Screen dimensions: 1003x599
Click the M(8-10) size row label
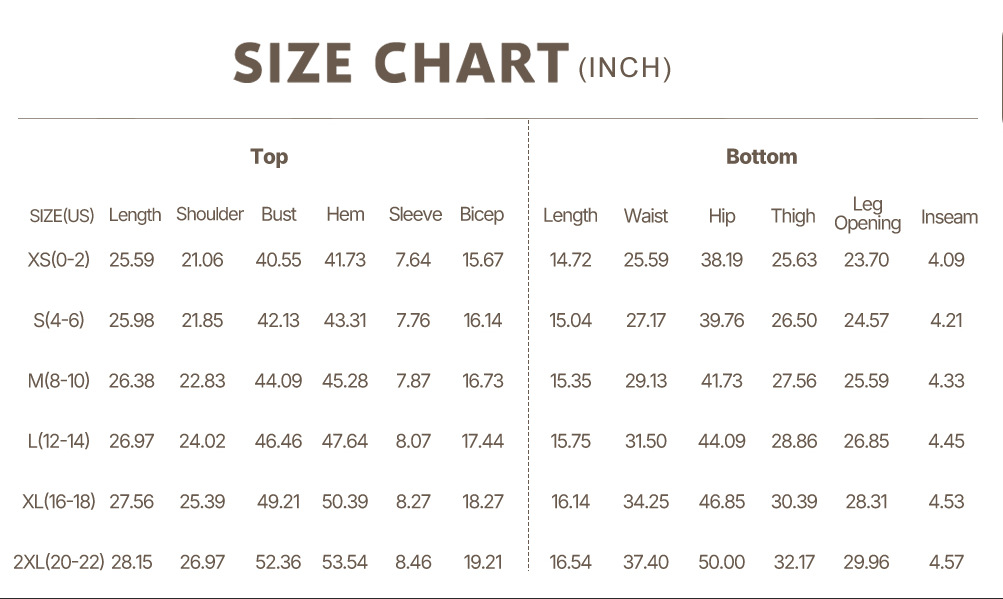59,381
